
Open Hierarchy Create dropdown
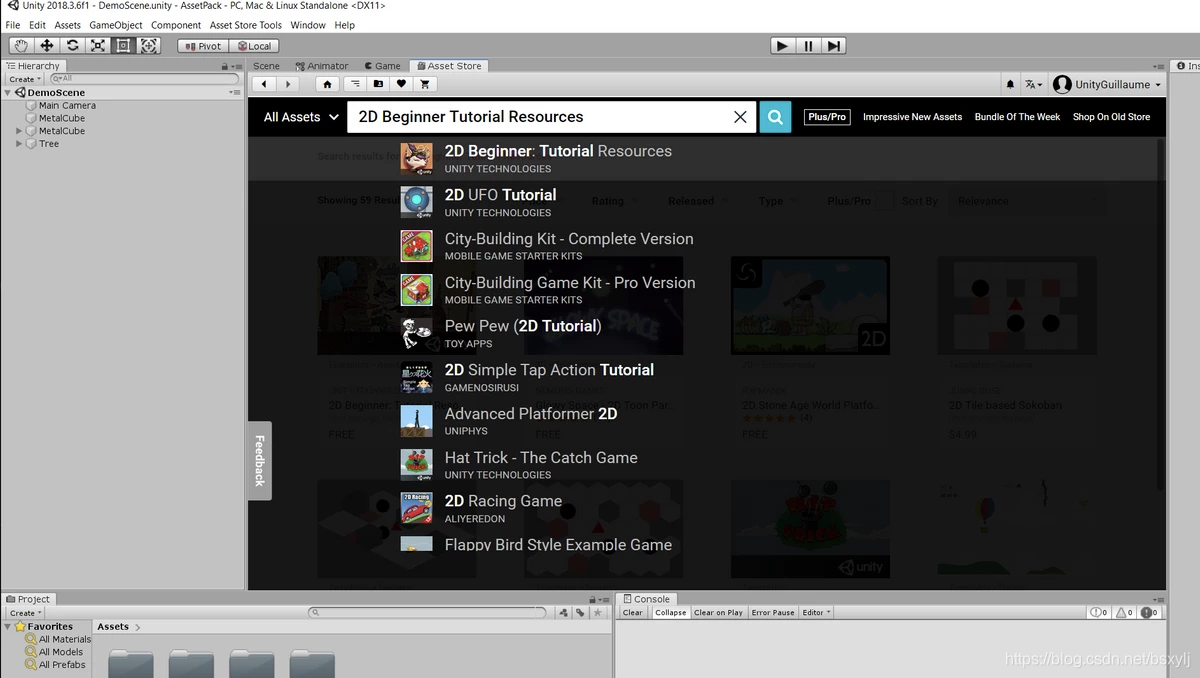pos(25,79)
